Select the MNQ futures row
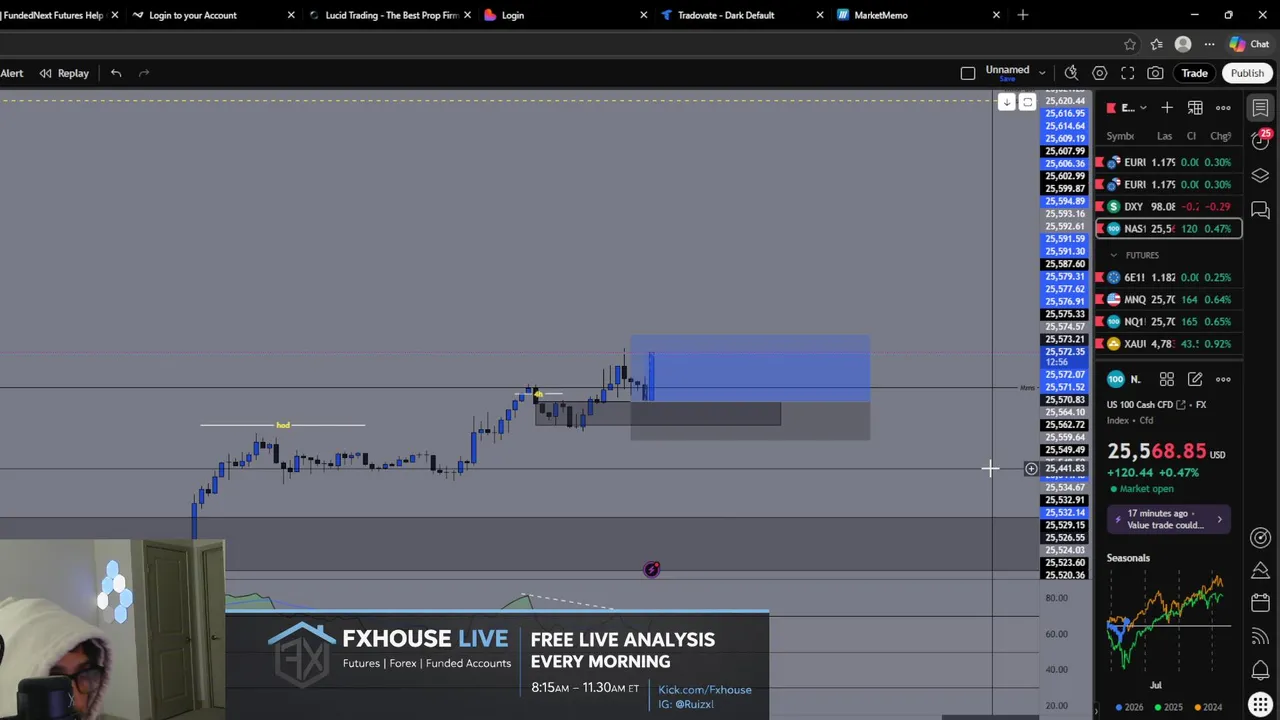The height and width of the screenshot is (720, 1280). 1169,299
